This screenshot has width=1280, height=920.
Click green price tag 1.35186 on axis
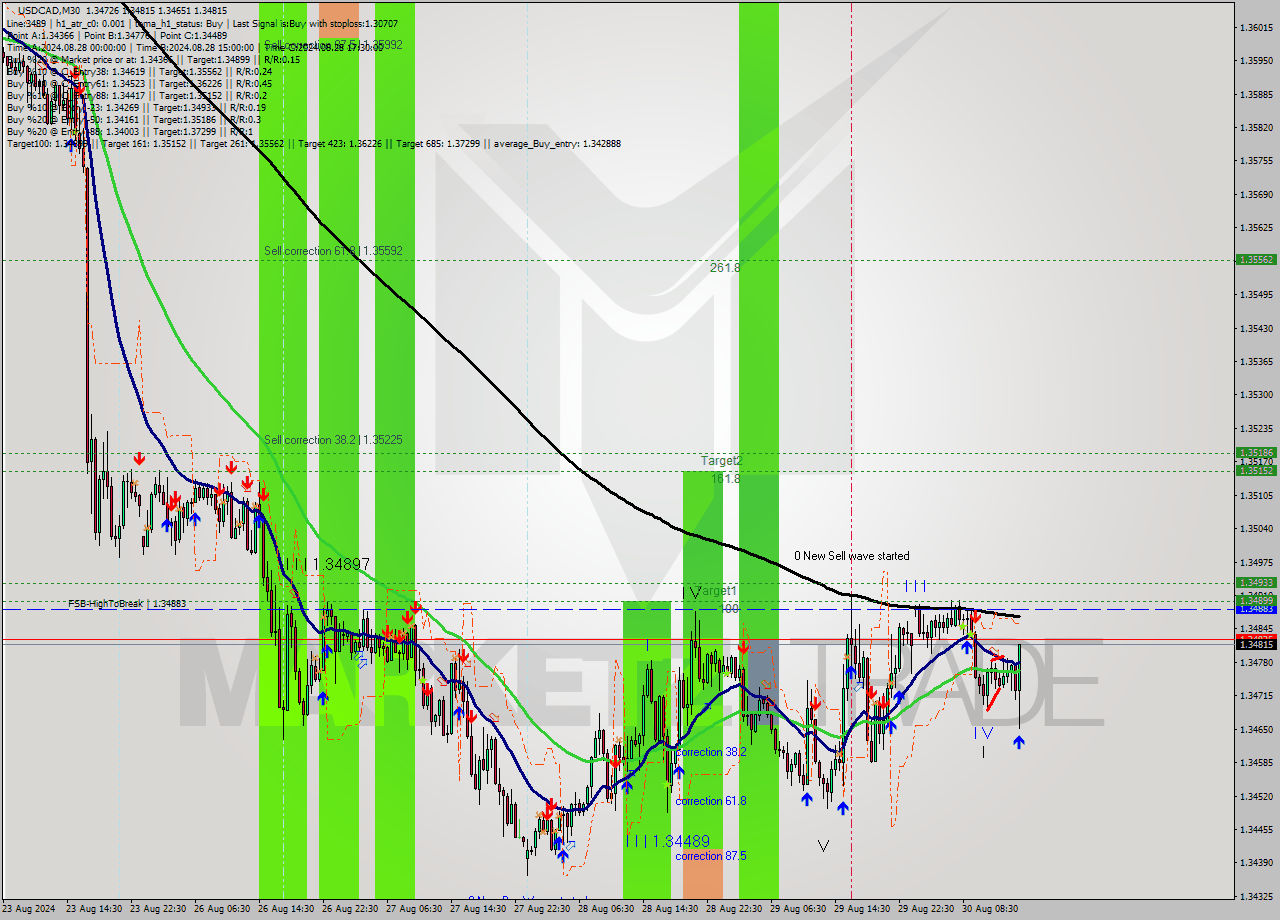click(x=1256, y=452)
